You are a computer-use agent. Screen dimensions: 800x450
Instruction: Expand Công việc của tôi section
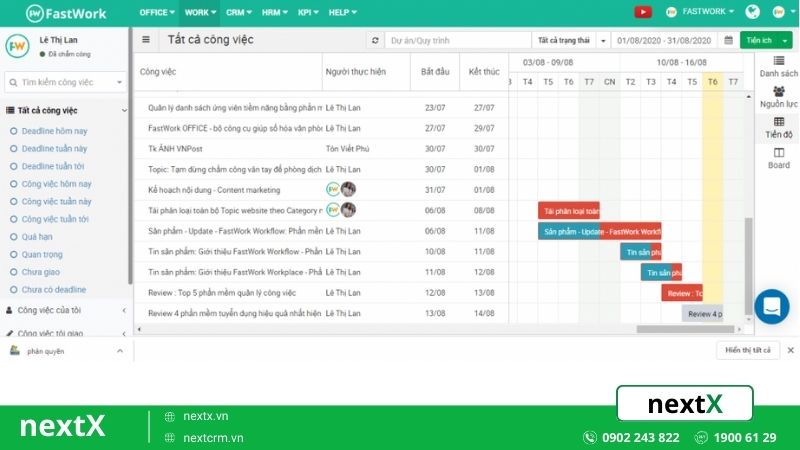coord(124,310)
